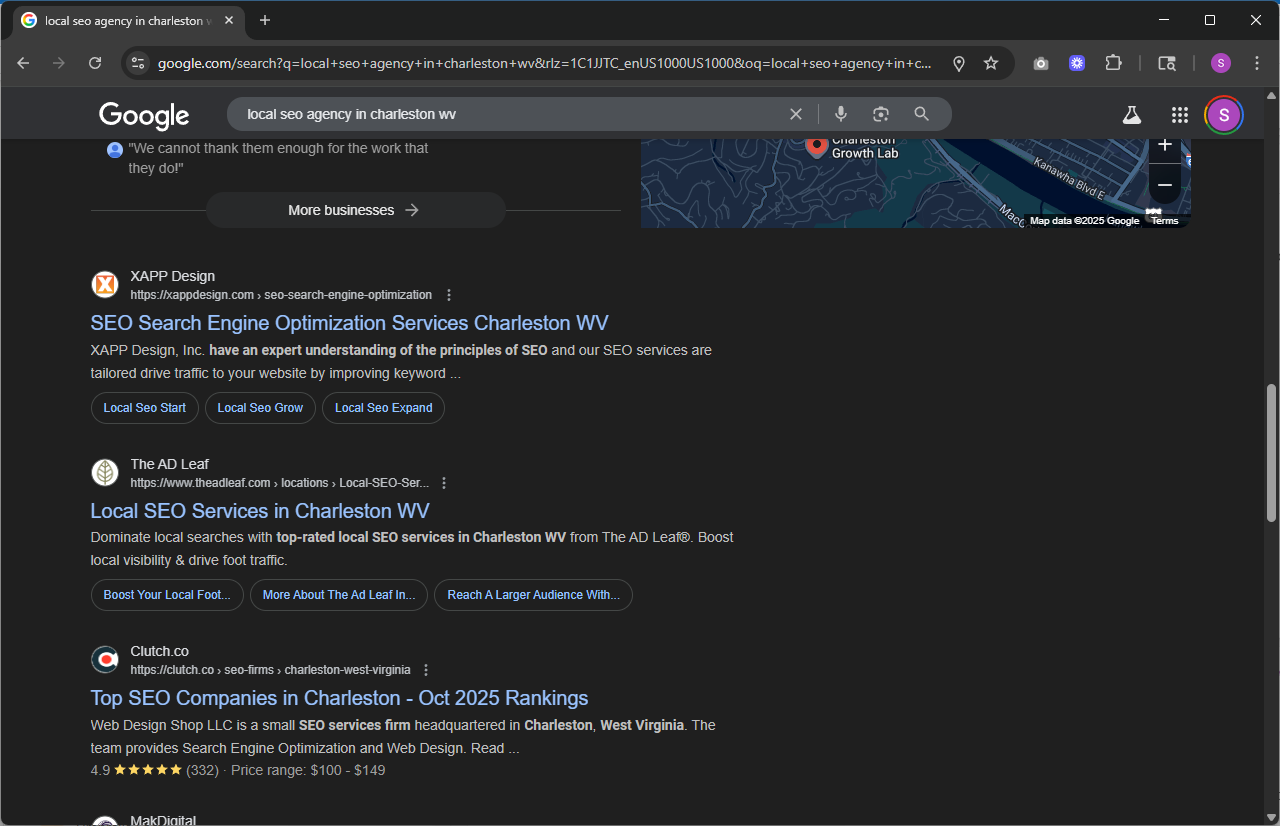
Task: Clear the search box text
Action: (x=796, y=114)
